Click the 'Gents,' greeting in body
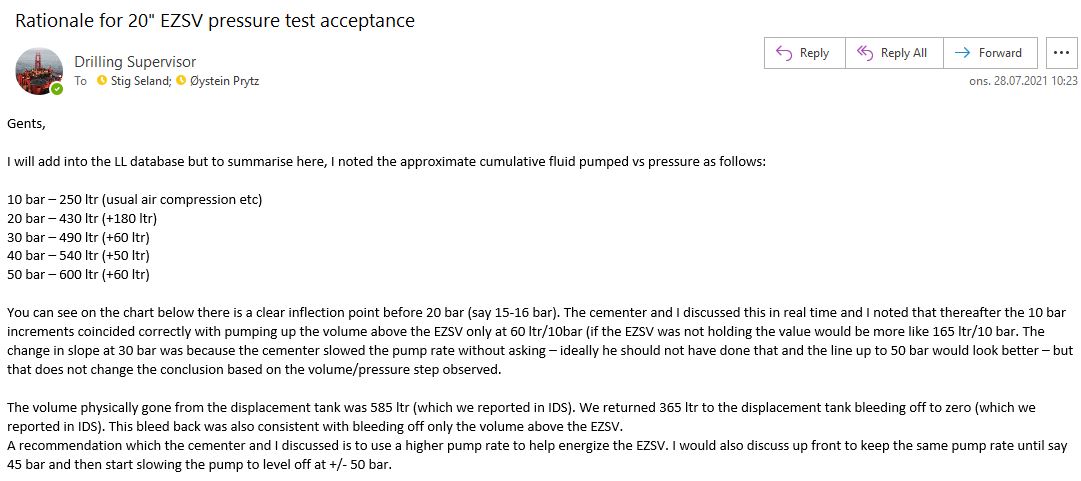 click(27, 124)
